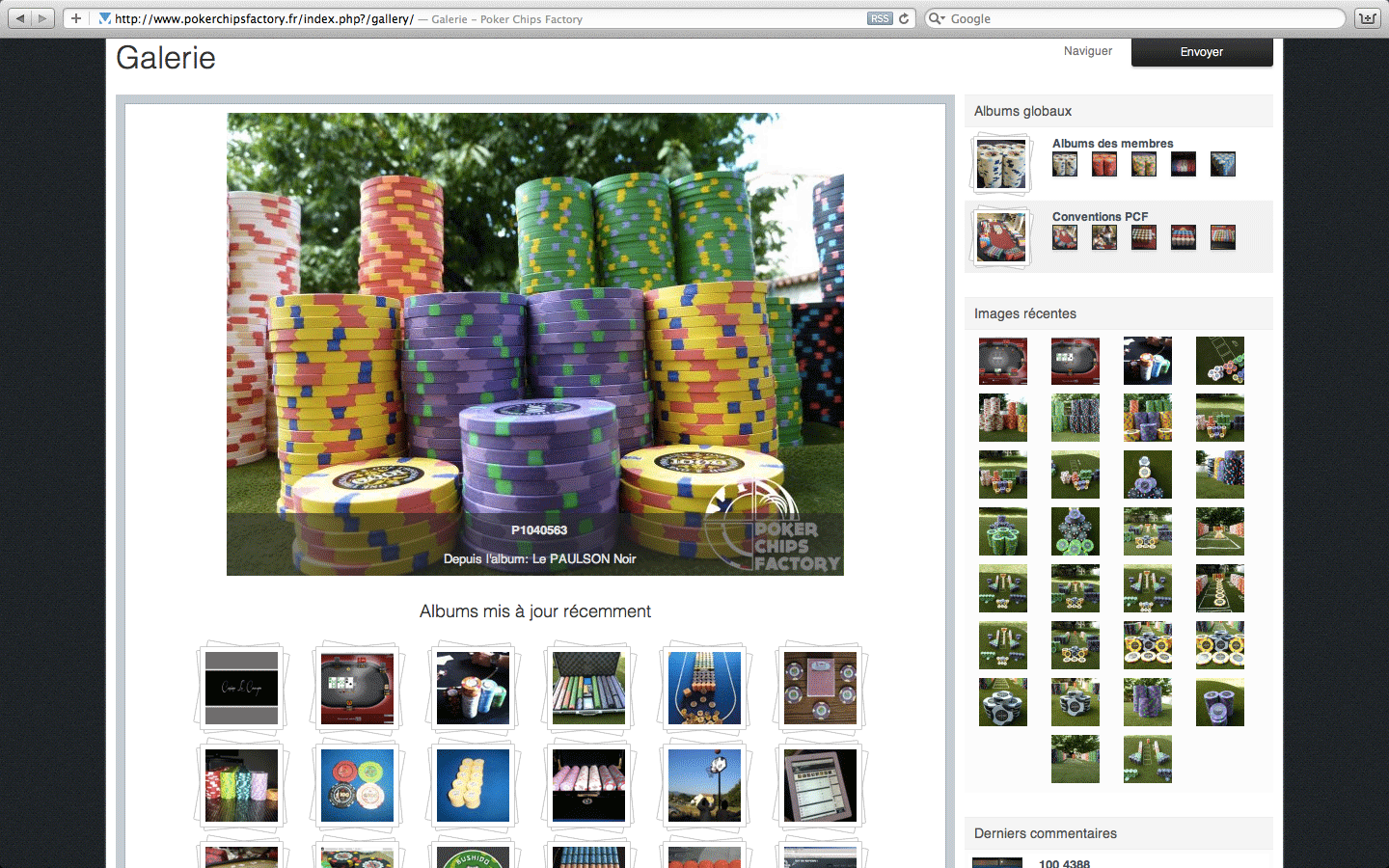The image size is (1389, 868).
Task: Open white-and-blue chips mini thumbnail under Albums des membres
Action: coord(1065,165)
